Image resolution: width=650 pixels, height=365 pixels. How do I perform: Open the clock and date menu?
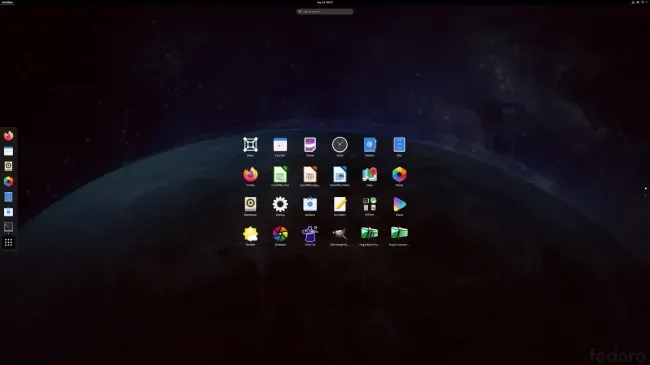pos(325,2)
